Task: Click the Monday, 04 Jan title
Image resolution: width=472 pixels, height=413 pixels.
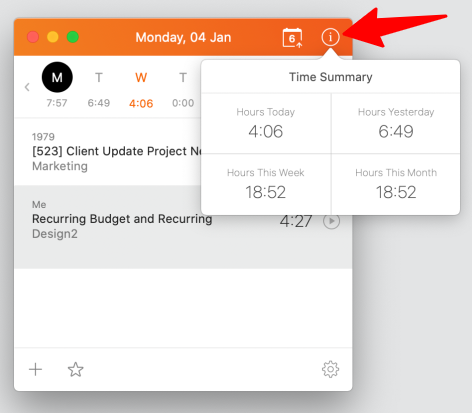Action: pyautogui.click(x=183, y=37)
